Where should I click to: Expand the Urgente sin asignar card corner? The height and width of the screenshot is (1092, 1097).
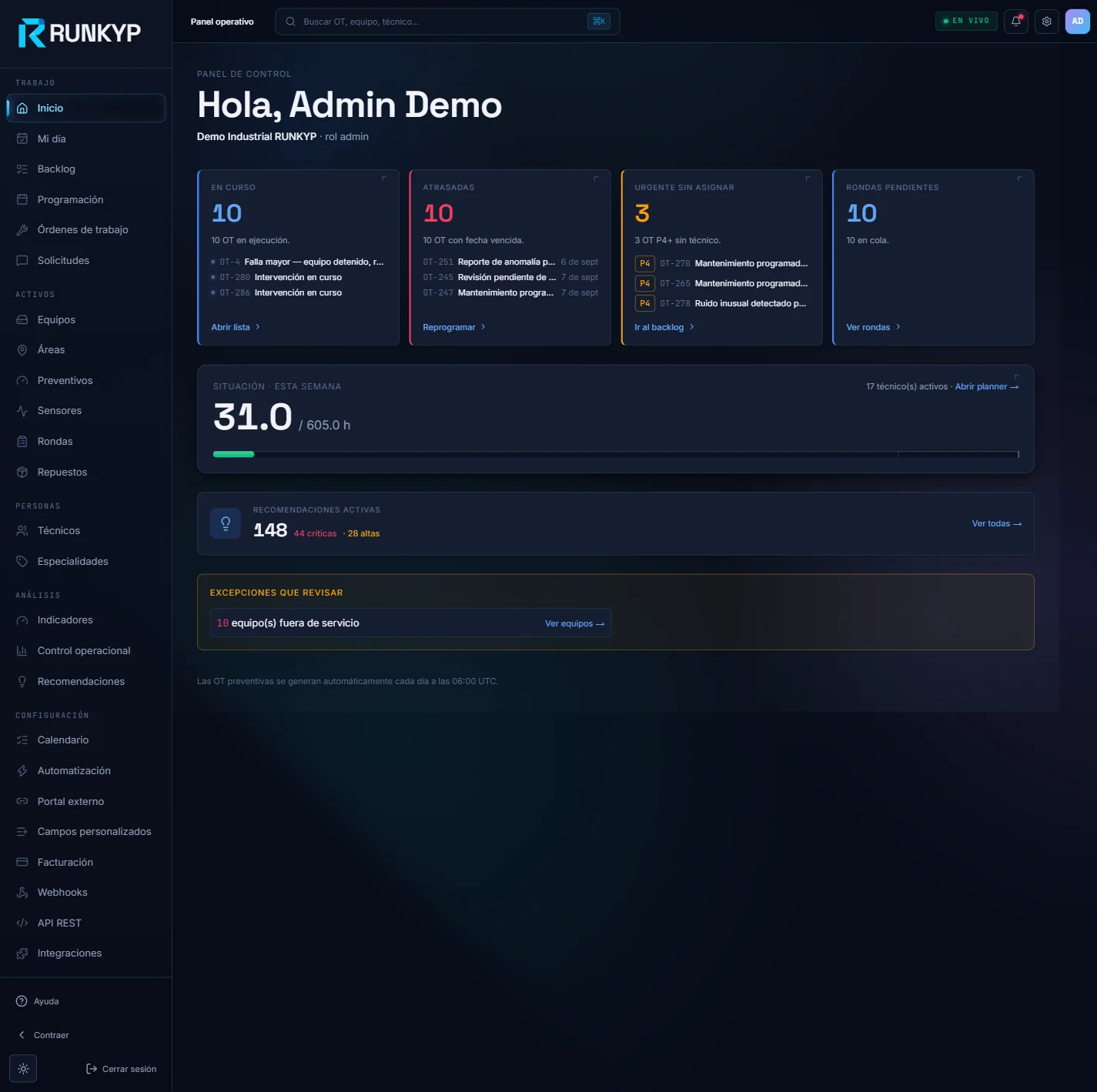(x=808, y=179)
